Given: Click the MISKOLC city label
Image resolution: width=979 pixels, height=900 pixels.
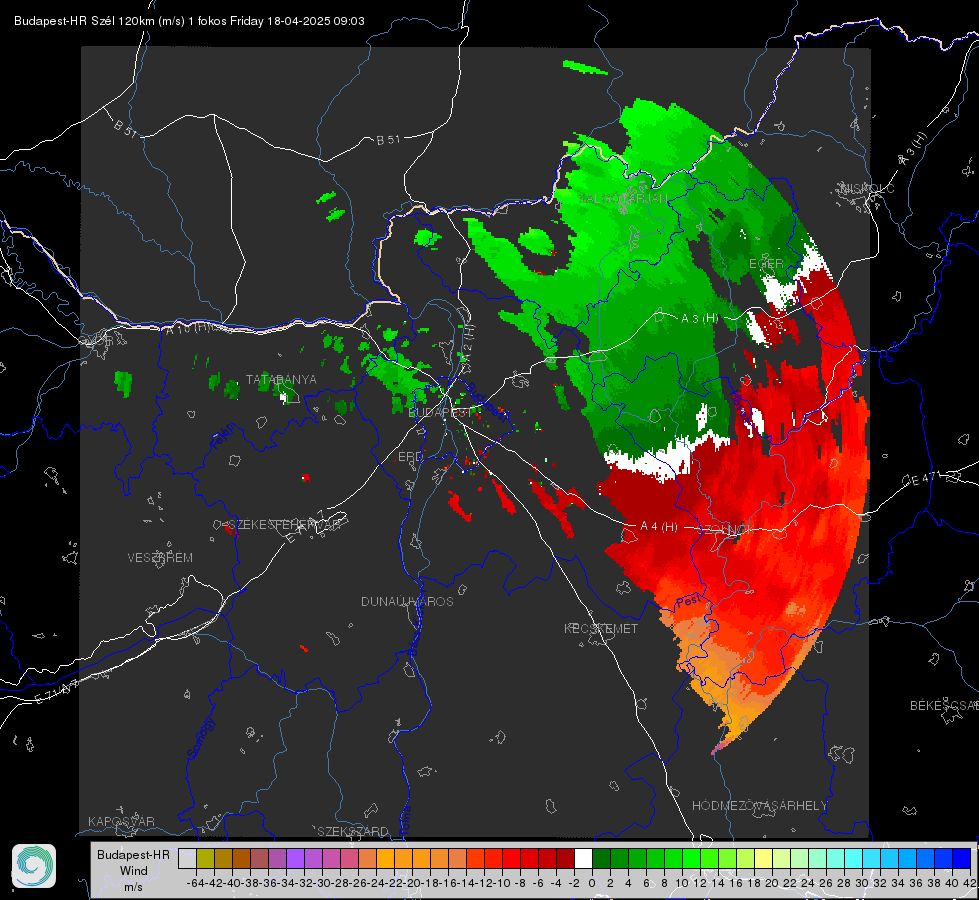Looking at the screenshot, I should [x=867, y=189].
